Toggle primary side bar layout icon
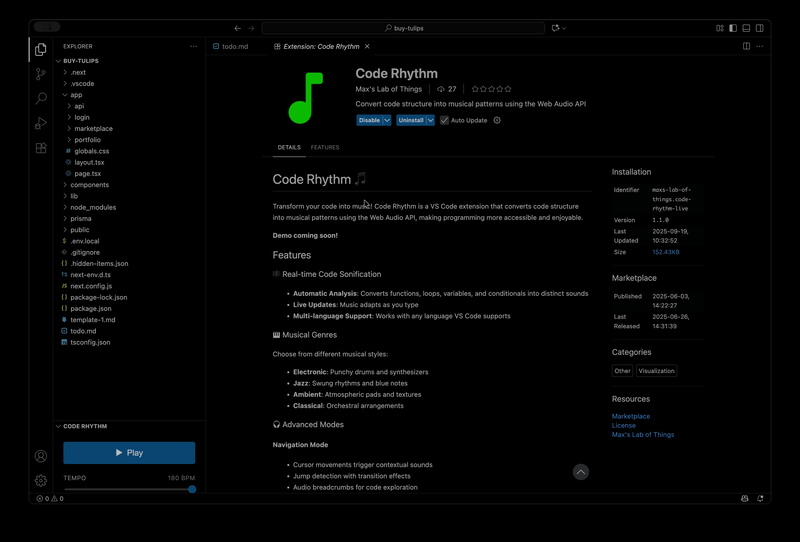The image size is (800, 542). [733, 28]
